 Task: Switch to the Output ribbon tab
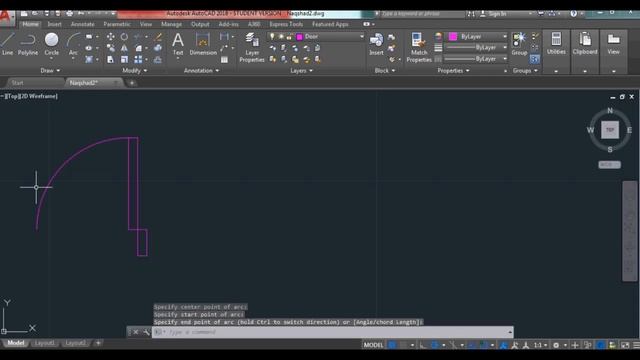200,24
